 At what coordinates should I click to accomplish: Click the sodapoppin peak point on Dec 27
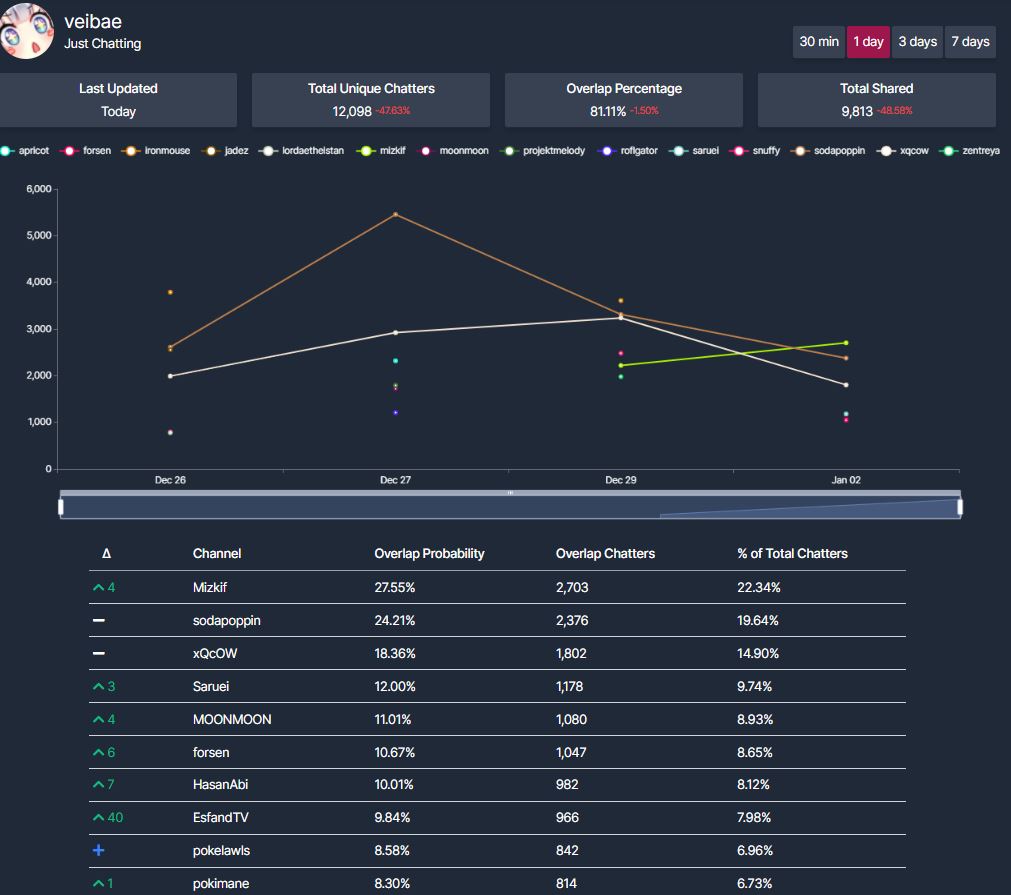click(x=395, y=214)
